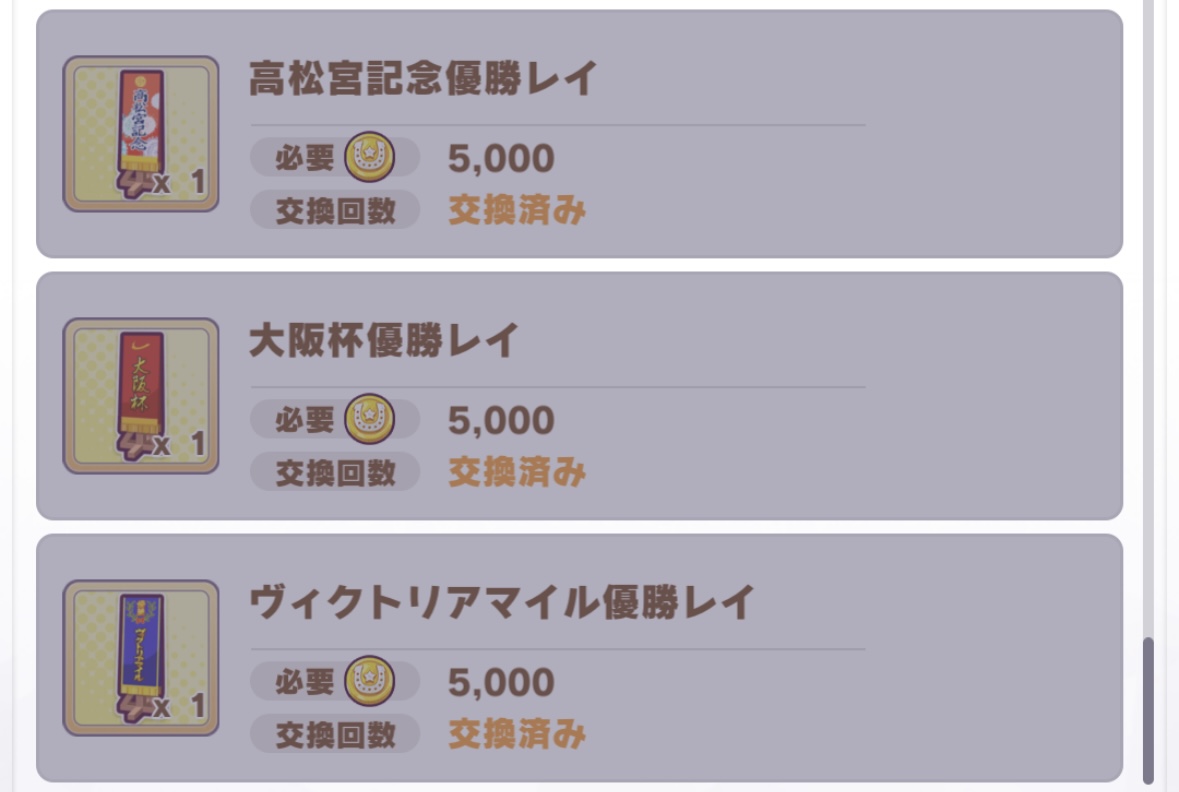Click the vertical scrollbar thumb

(1148, 710)
